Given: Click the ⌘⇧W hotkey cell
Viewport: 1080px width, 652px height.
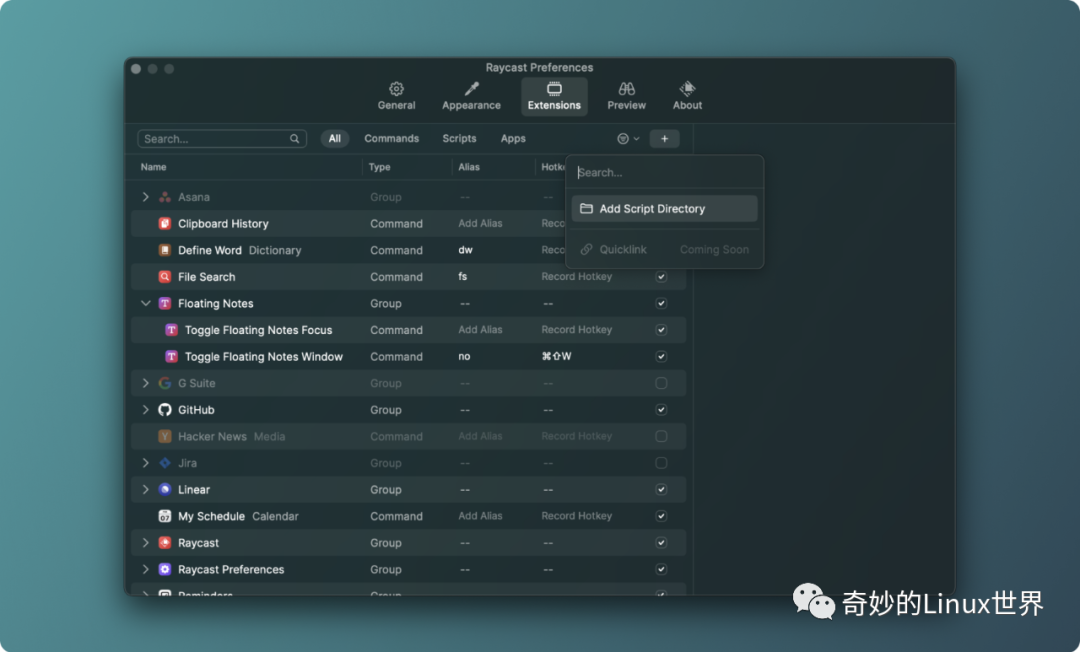Looking at the screenshot, I should pos(557,357).
